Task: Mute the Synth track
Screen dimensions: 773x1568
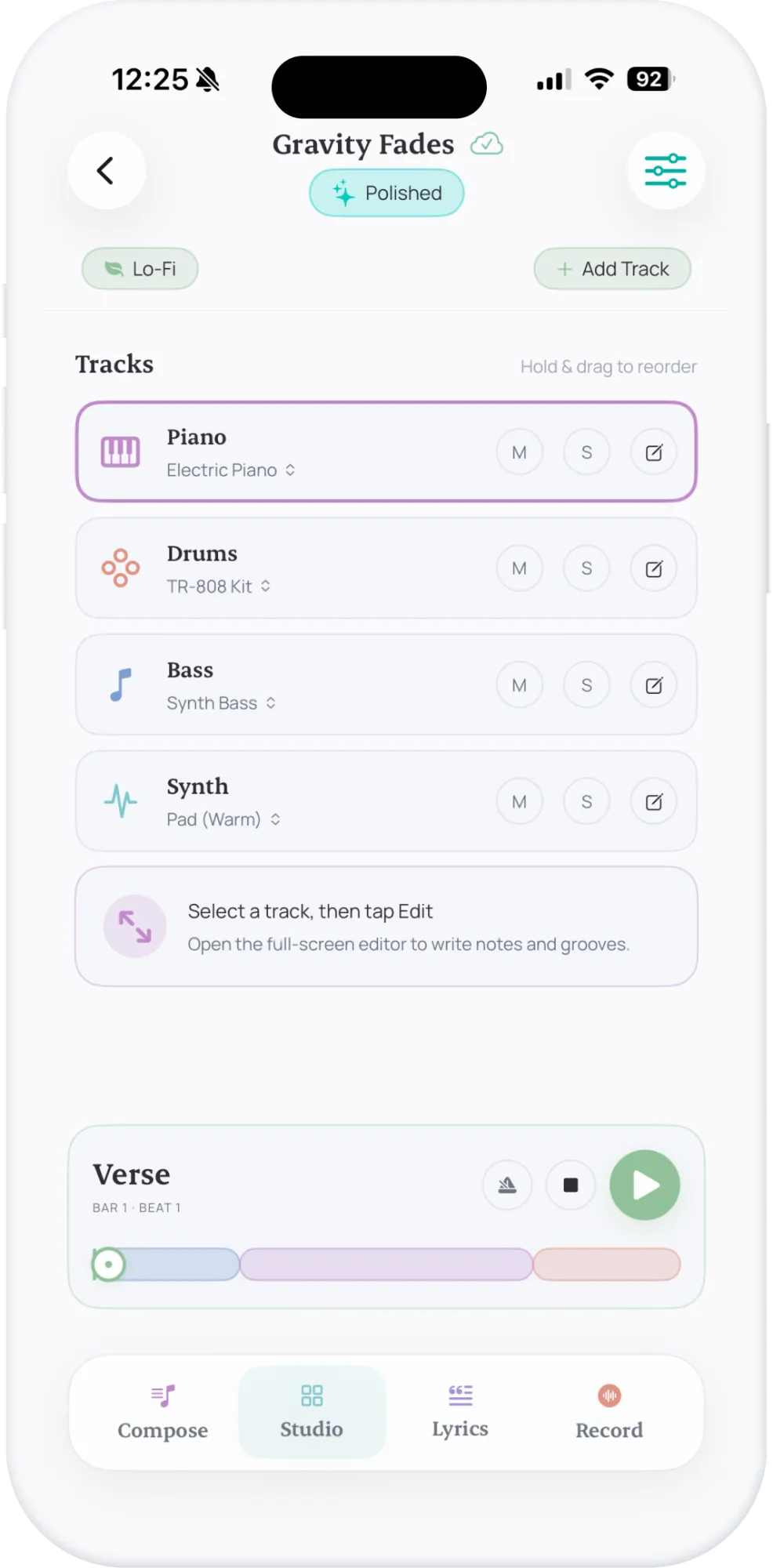Action: (x=519, y=800)
